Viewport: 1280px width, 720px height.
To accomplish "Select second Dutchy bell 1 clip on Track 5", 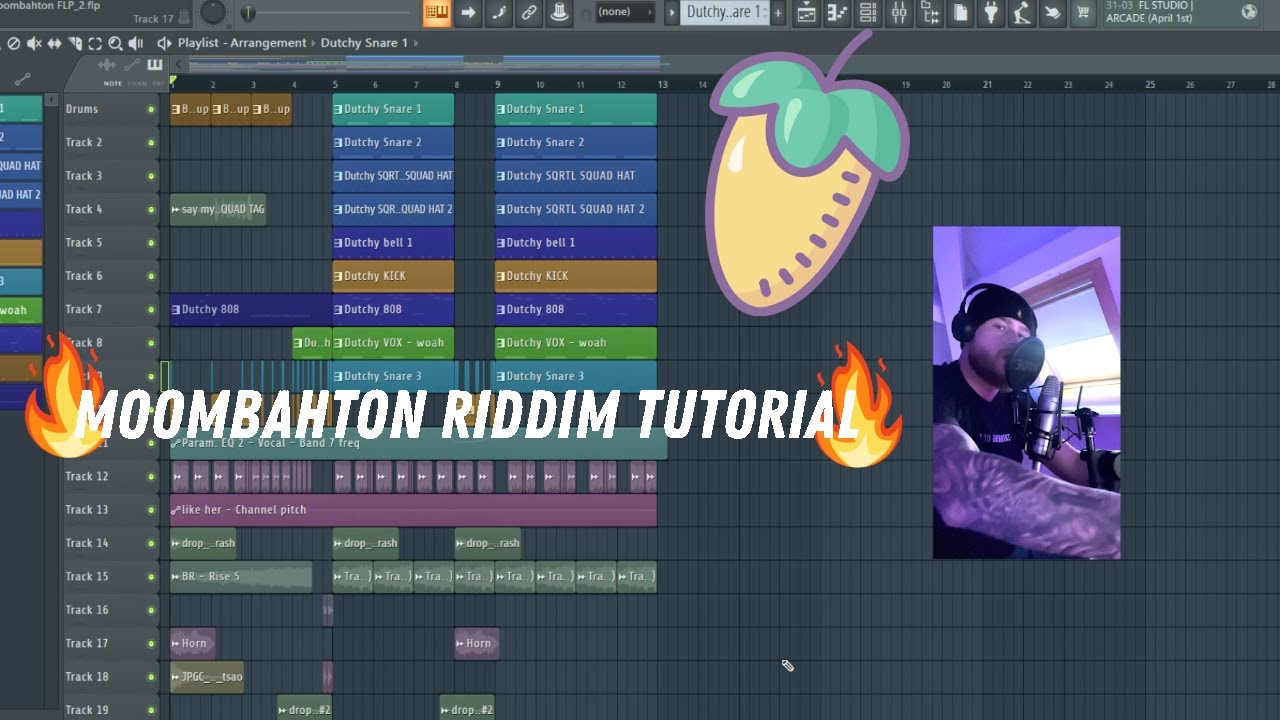I will click(575, 242).
